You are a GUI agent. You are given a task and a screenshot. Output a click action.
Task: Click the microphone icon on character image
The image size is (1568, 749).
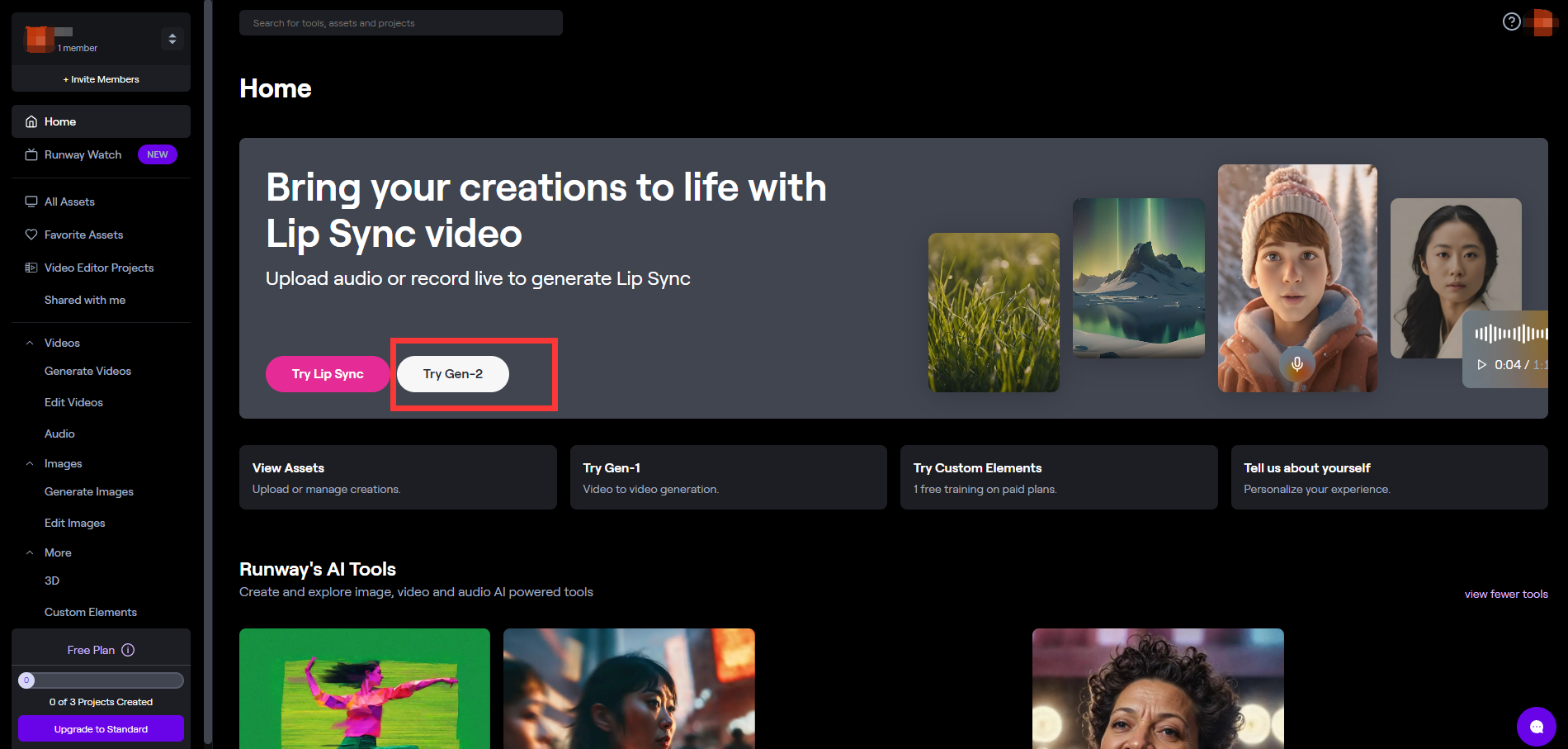pos(1297,364)
